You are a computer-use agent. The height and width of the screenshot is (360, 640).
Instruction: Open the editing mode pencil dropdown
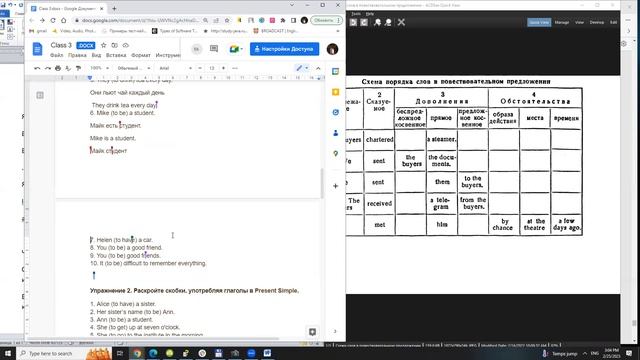pyautogui.click(x=302, y=68)
